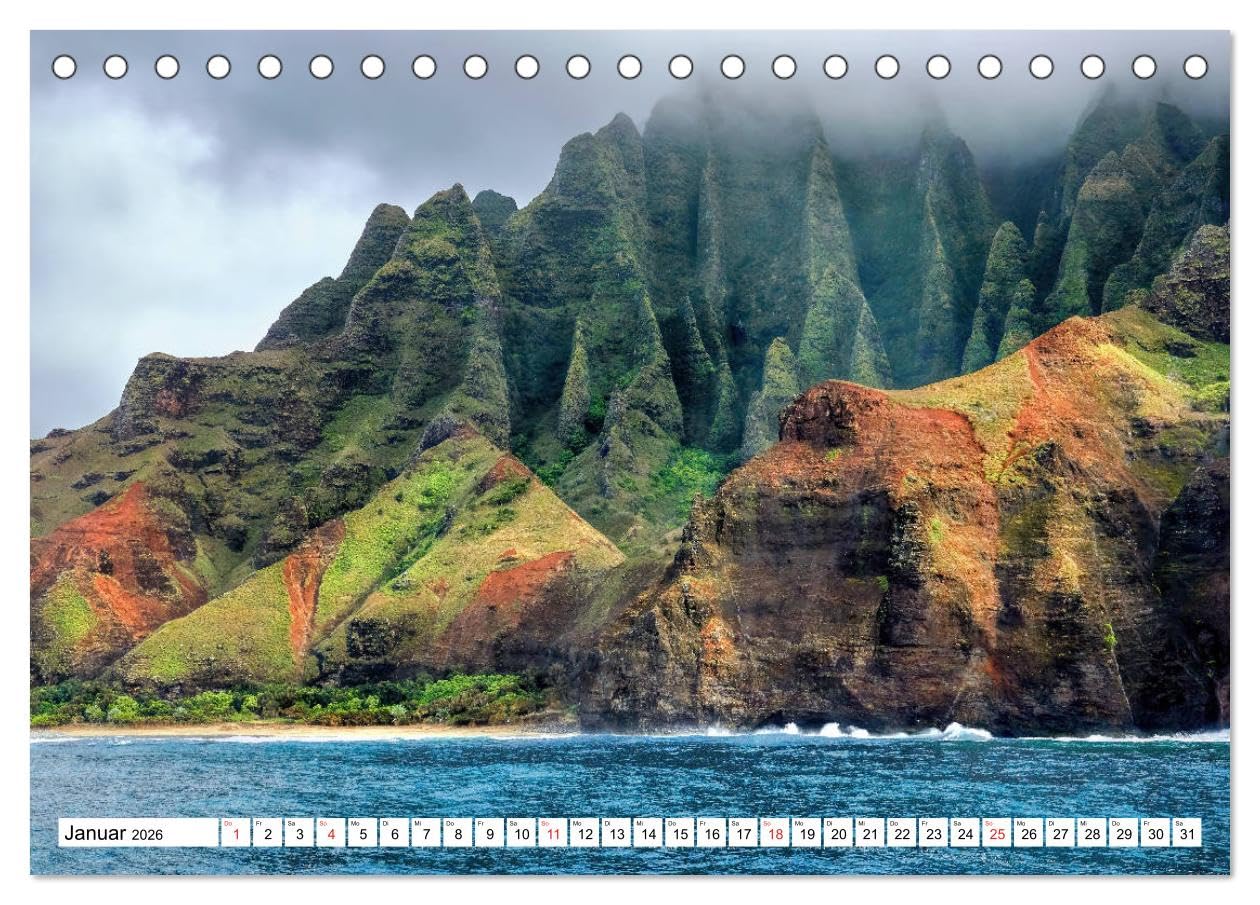Select the red Sunday 25 cell
This screenshot has width=1260, height=905.
click(x=997, y=833)
